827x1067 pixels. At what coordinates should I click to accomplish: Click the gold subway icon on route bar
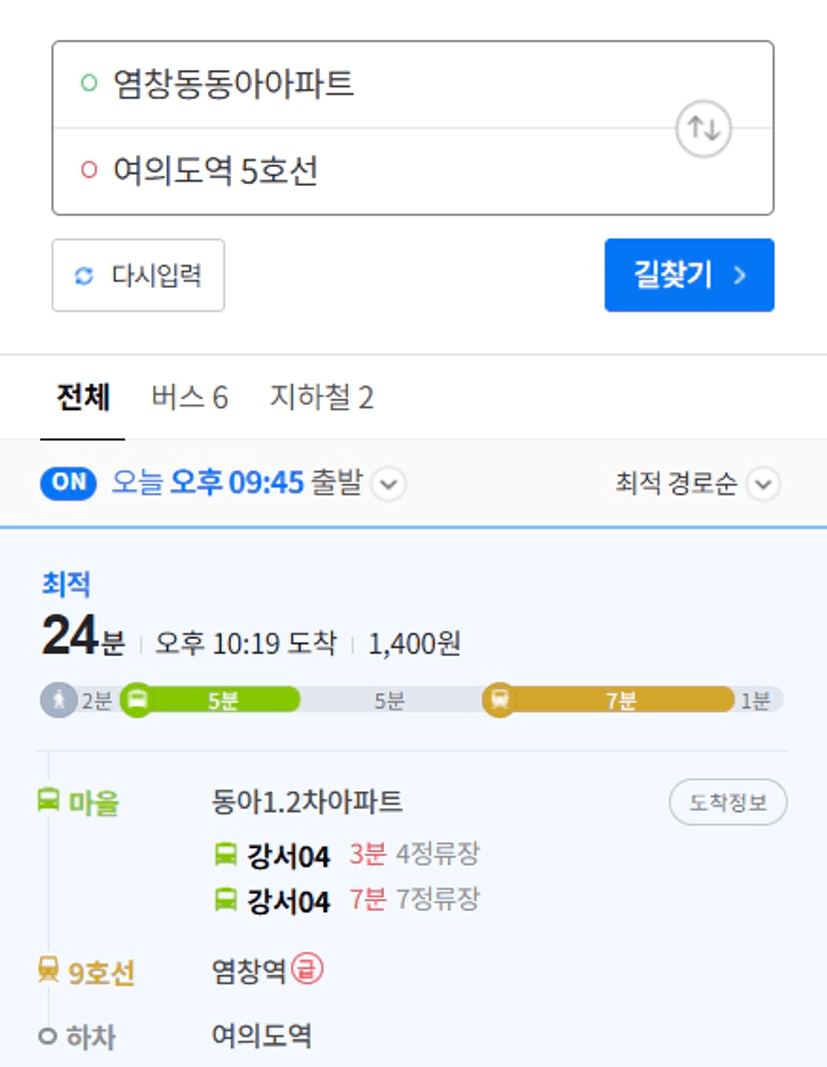[500, 700]
